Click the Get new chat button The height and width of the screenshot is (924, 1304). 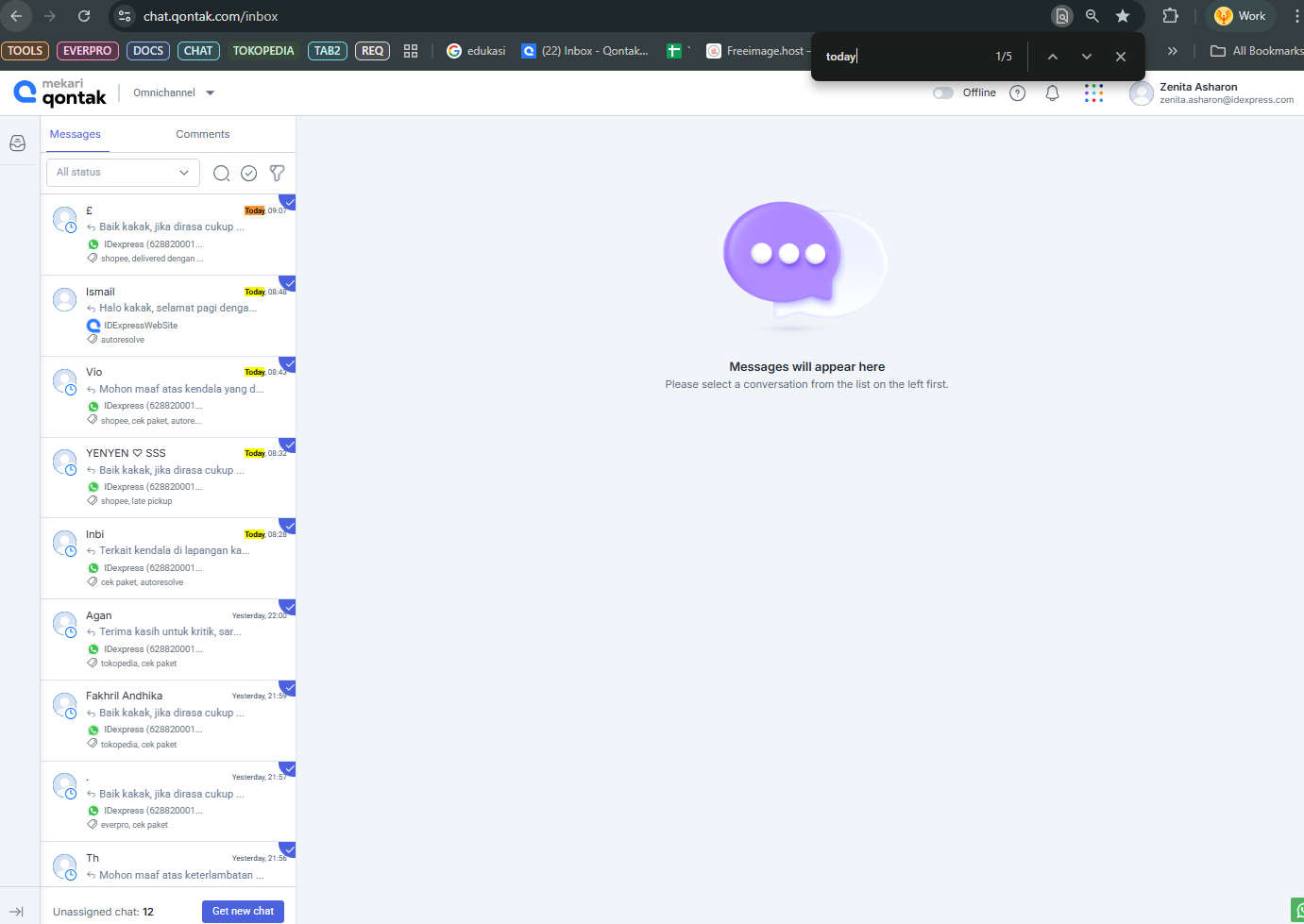[243, 912]
